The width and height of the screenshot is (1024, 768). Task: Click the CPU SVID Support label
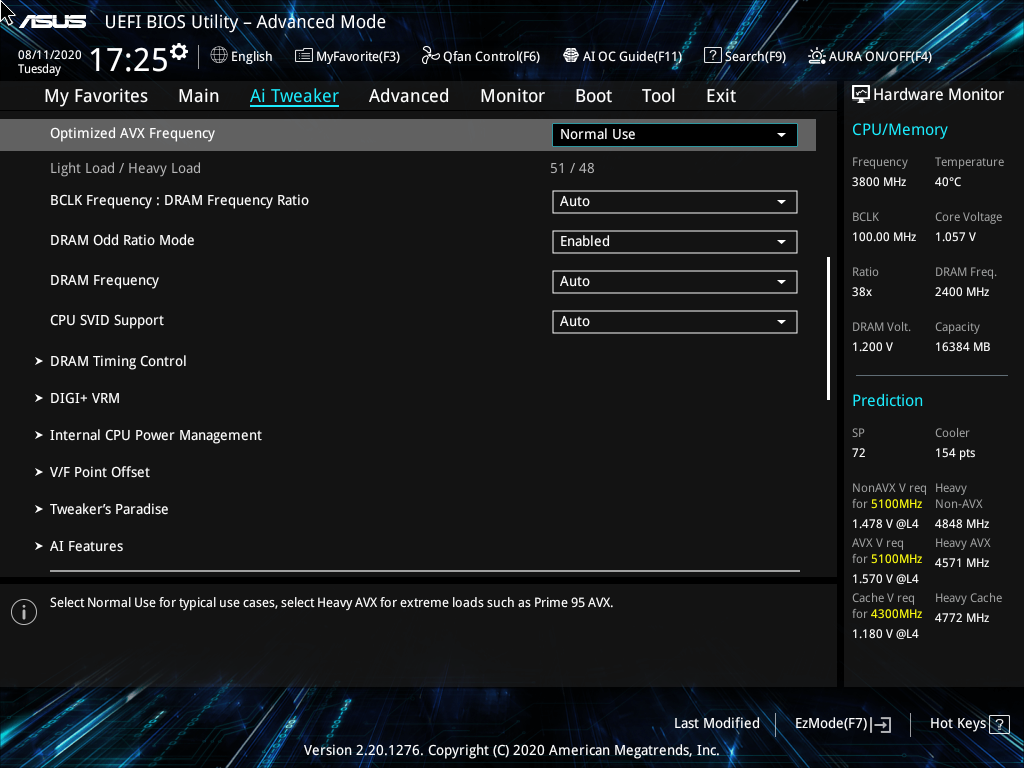tap(107, 321)
